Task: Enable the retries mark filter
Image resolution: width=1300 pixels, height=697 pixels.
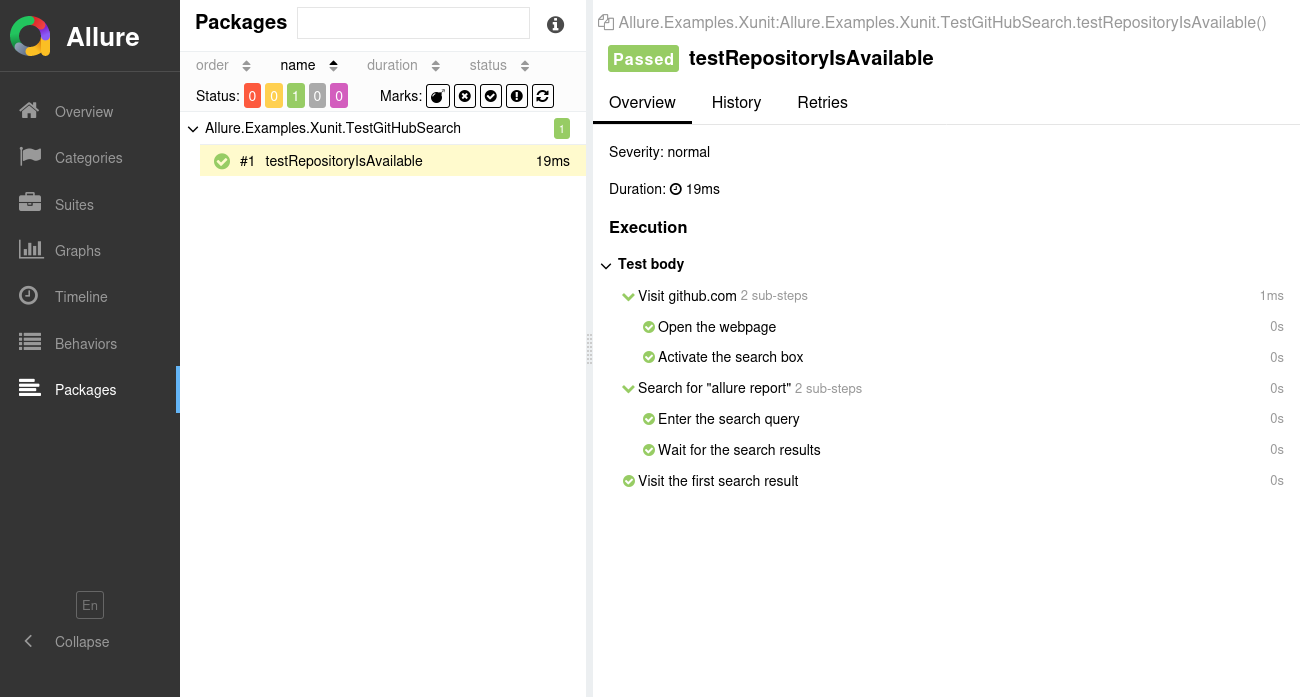Action: pos(542,95)
